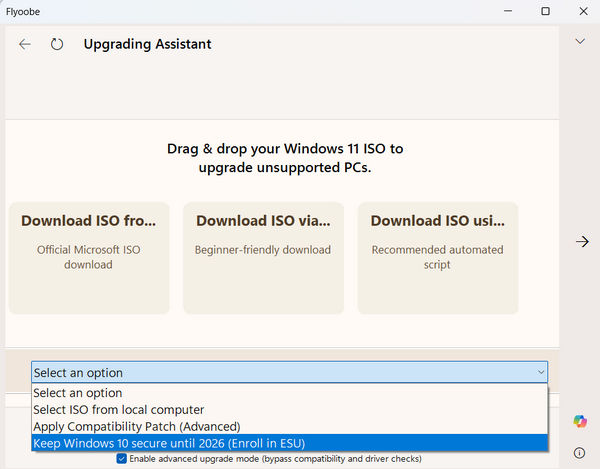
Task: Open the Download ISO fro... card
Action: coord(89,258)
